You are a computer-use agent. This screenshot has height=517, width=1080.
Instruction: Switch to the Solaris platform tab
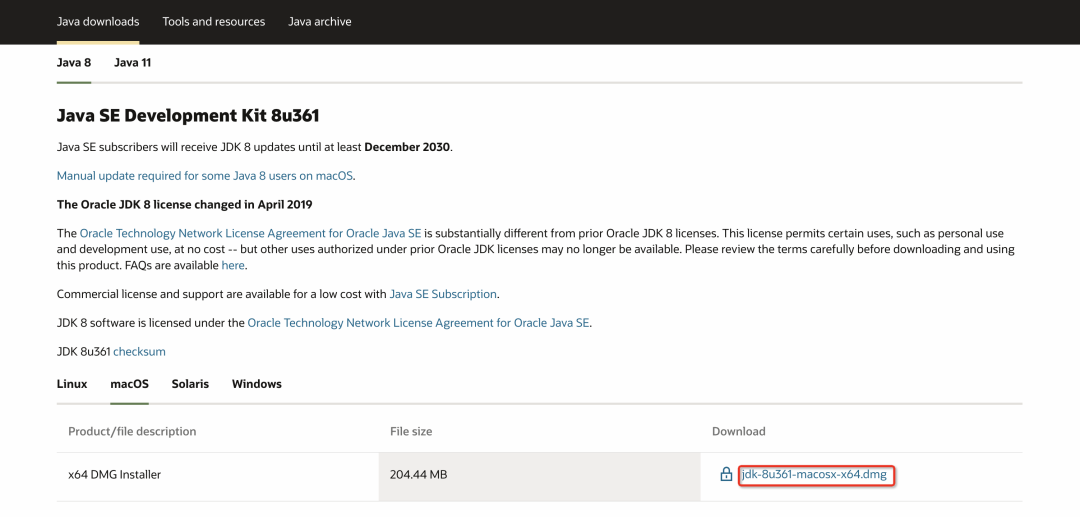190,383
